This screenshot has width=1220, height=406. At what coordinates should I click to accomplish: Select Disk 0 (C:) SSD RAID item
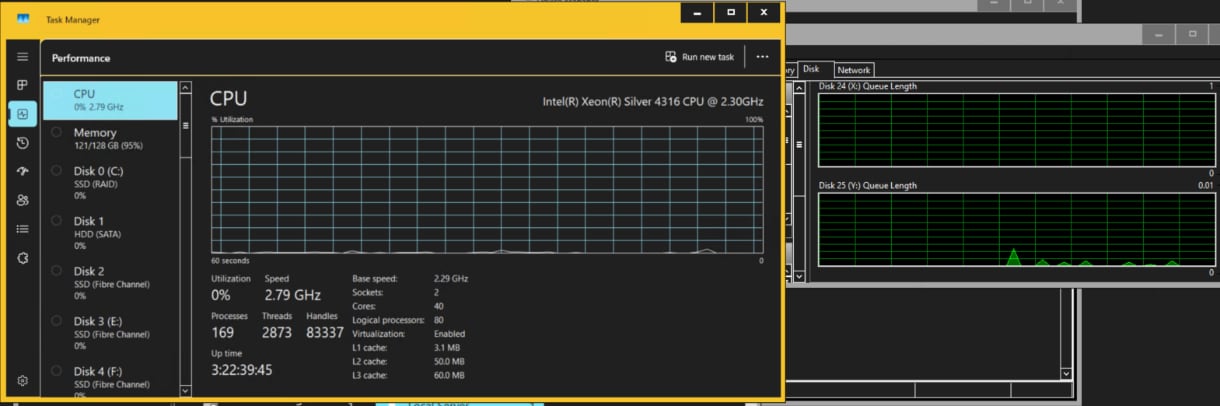(110, 183)
